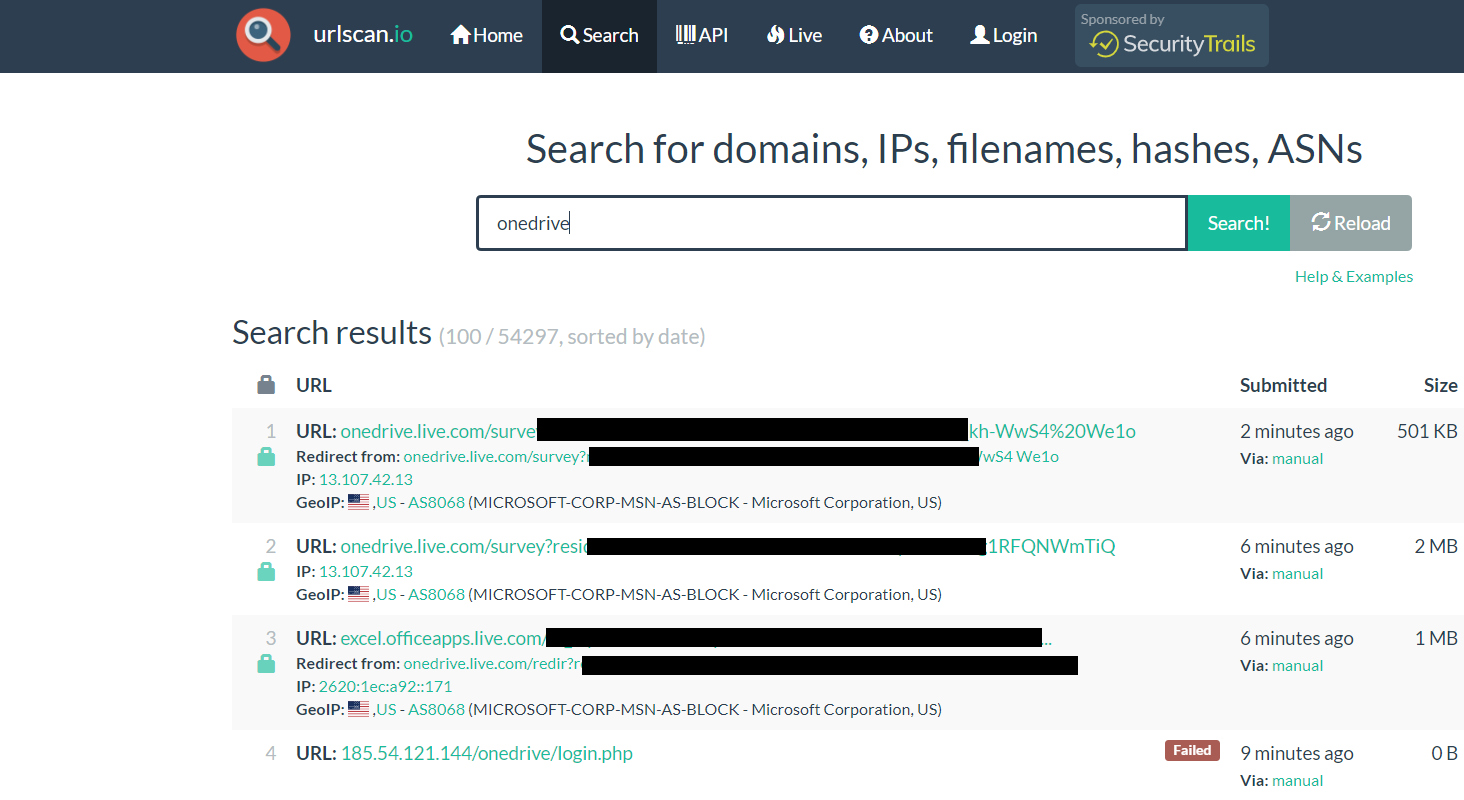Visit SecurityTrails sponsor banner
1464x800 pixels.
(1172, 36)
